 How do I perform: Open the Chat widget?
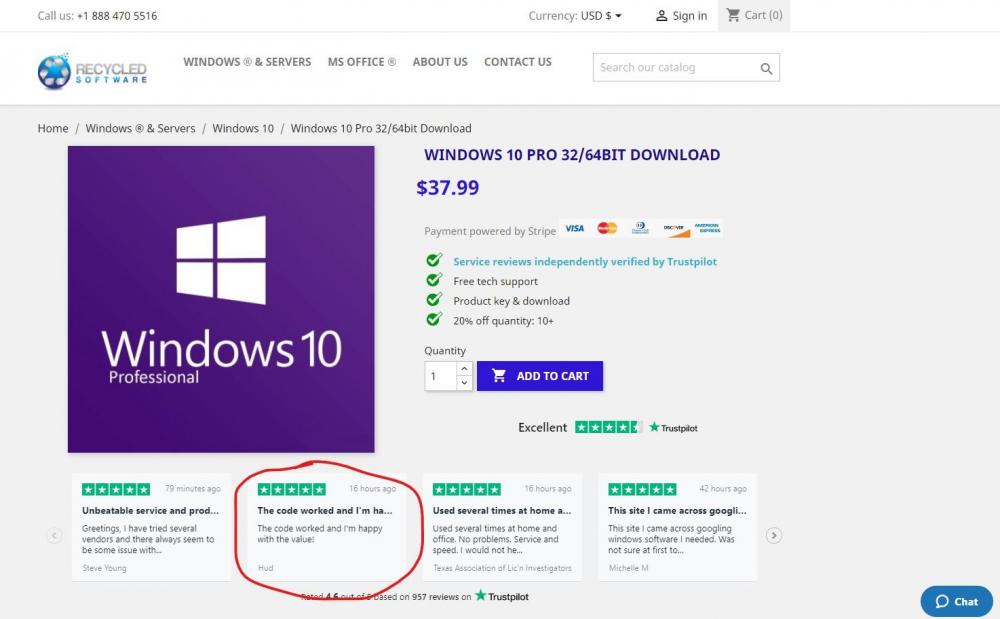pyautogui.click(x=956, y=601)
